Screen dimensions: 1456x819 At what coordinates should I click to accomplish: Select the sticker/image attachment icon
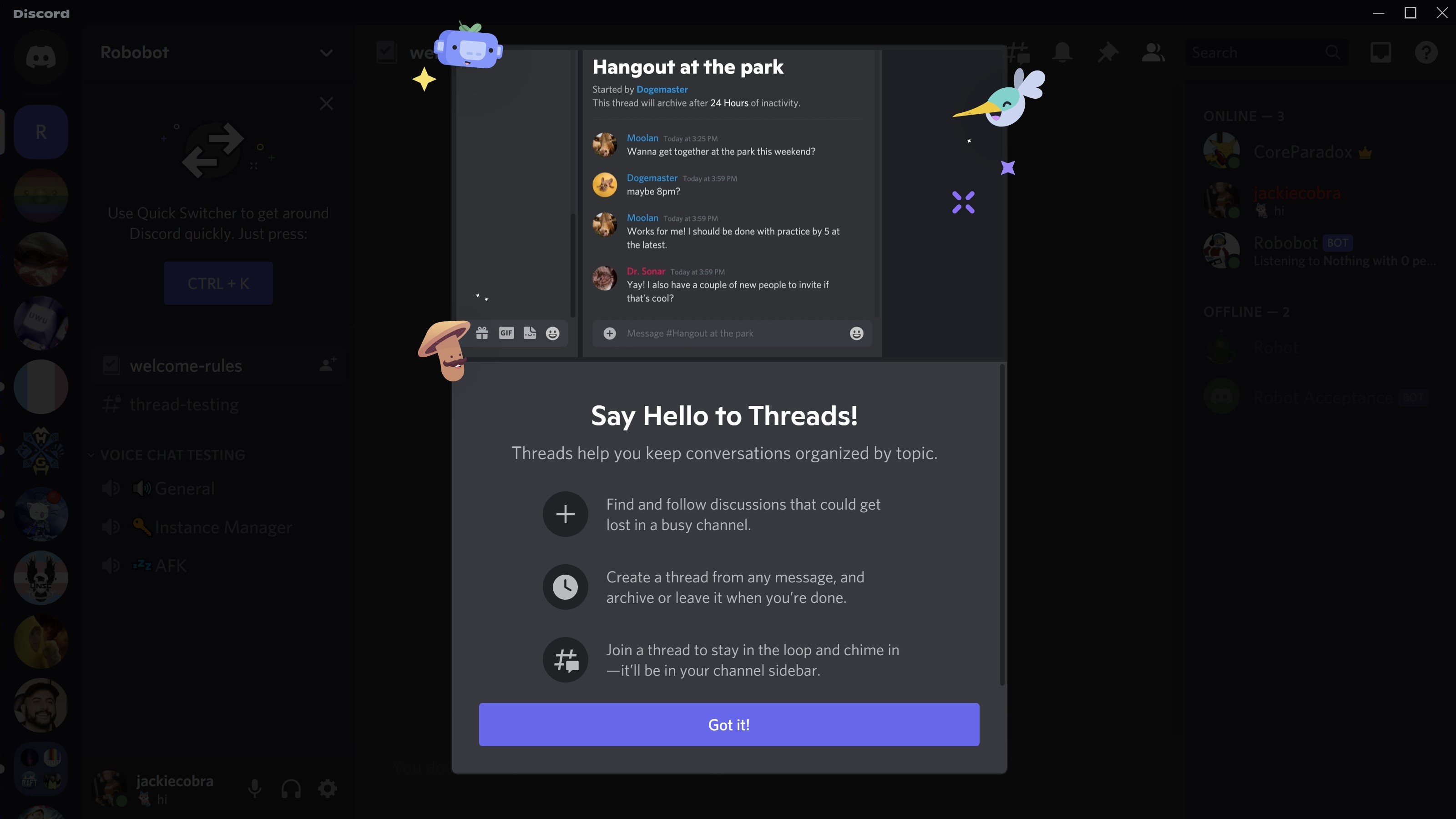[x=529, y=333]
